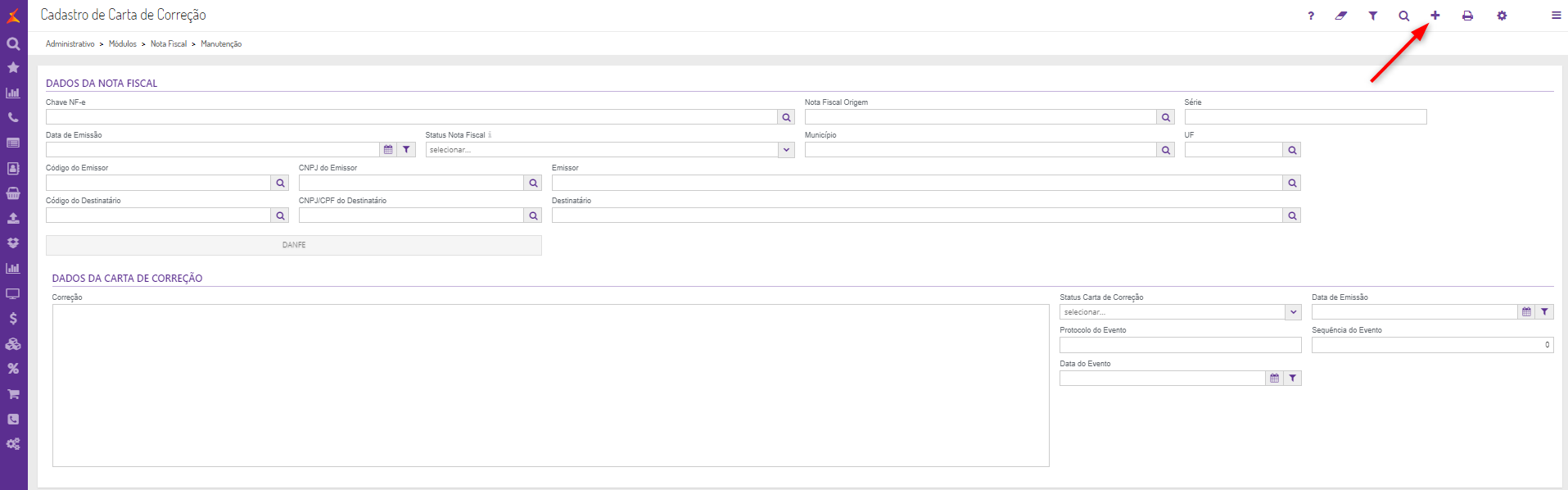Click the phone handset sidebar icon

(13, 118)
